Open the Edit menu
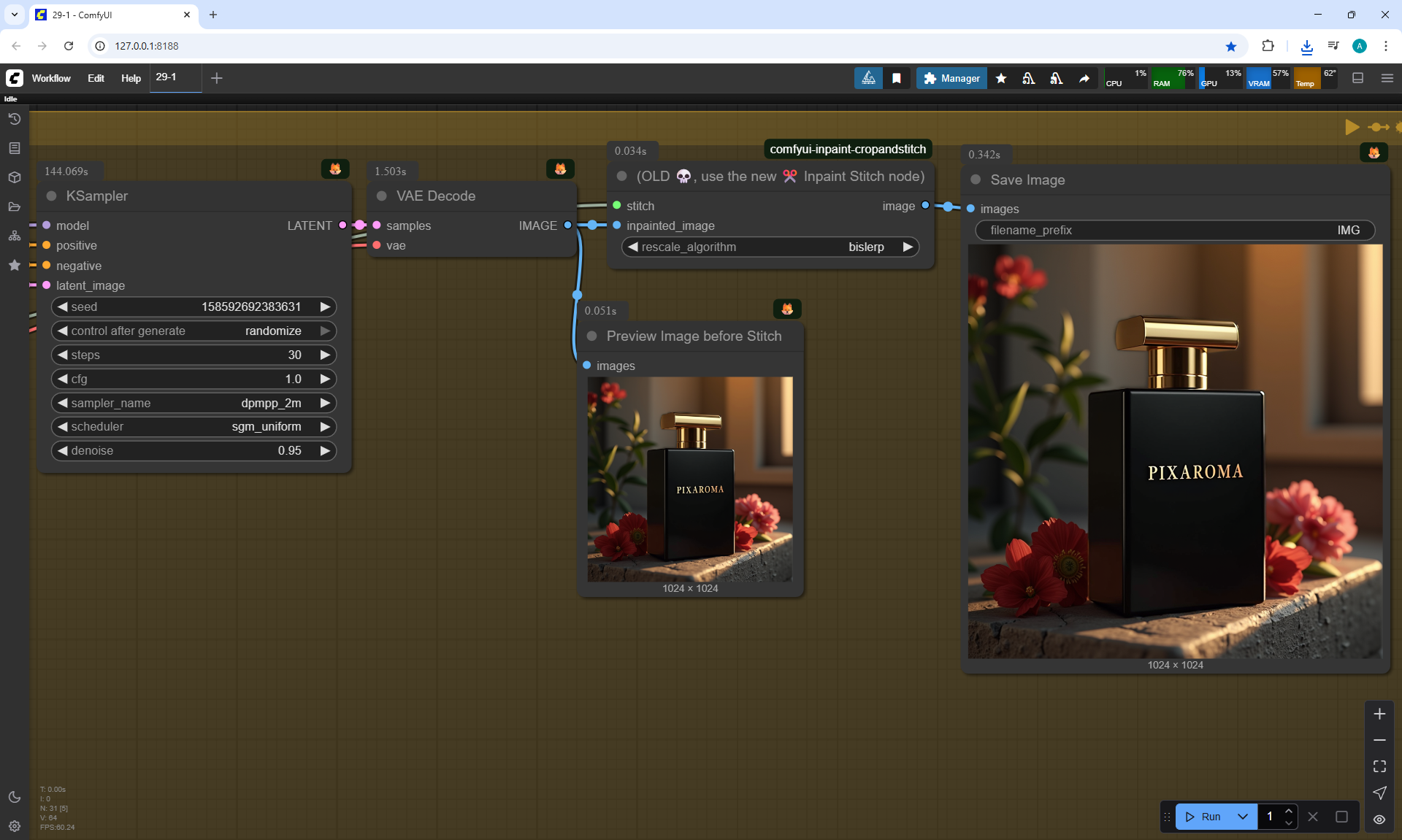 tap(96, 78)
